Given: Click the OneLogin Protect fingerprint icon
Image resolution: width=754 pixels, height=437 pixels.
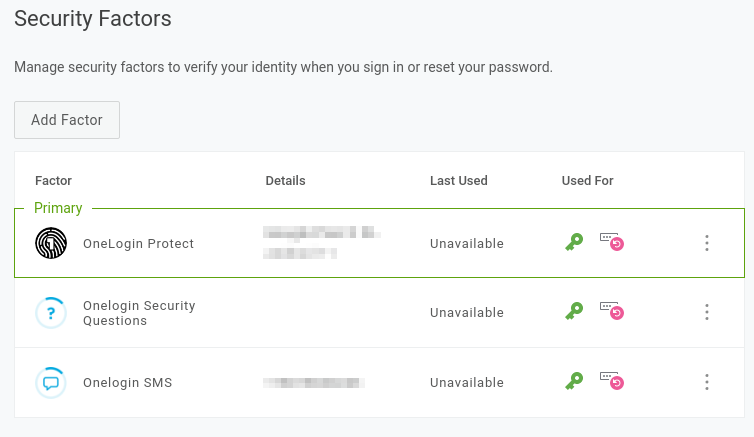Looking at the screenshot, I should [x=51, y=243].
